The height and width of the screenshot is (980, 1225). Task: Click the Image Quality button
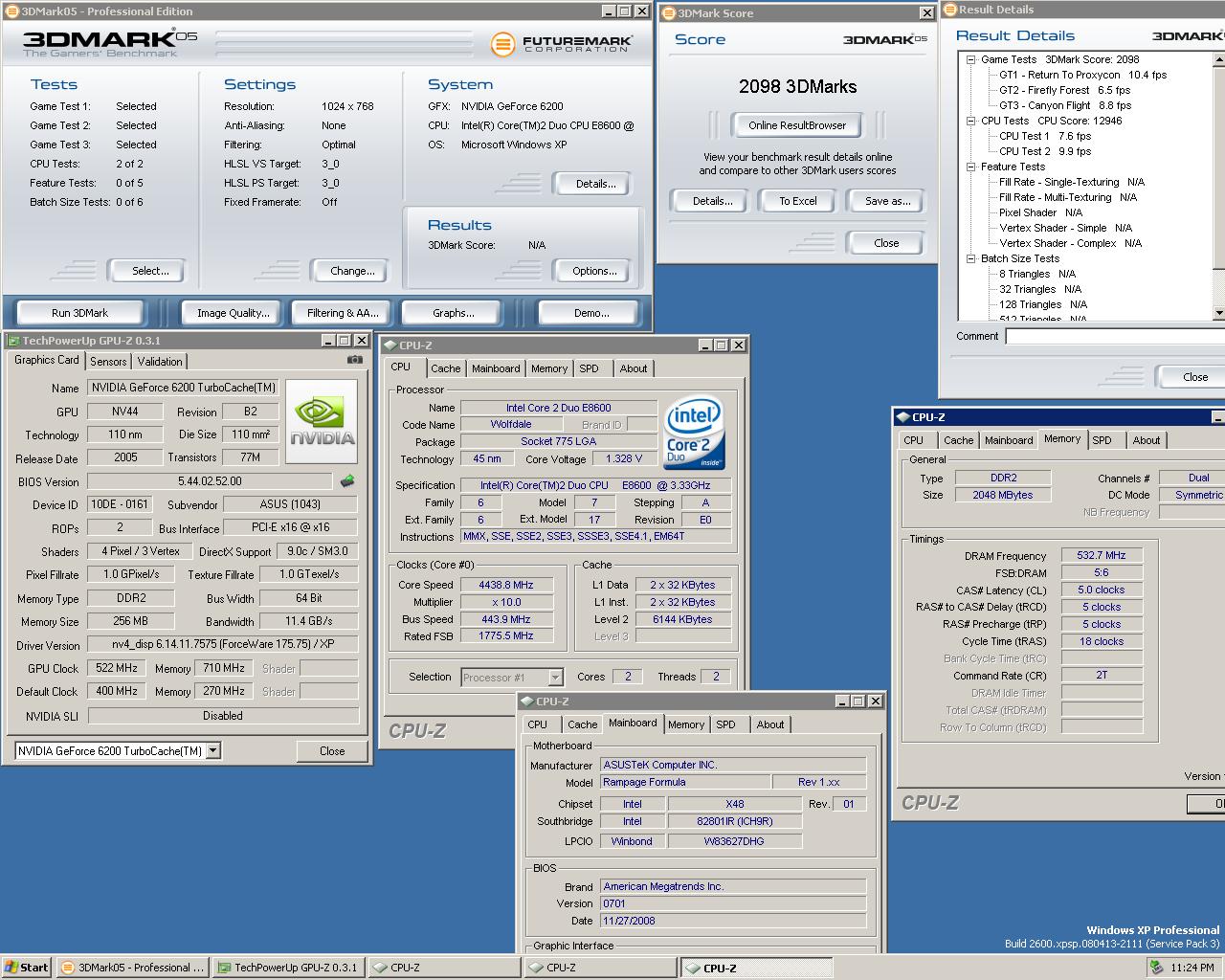[x=233, y=313]
